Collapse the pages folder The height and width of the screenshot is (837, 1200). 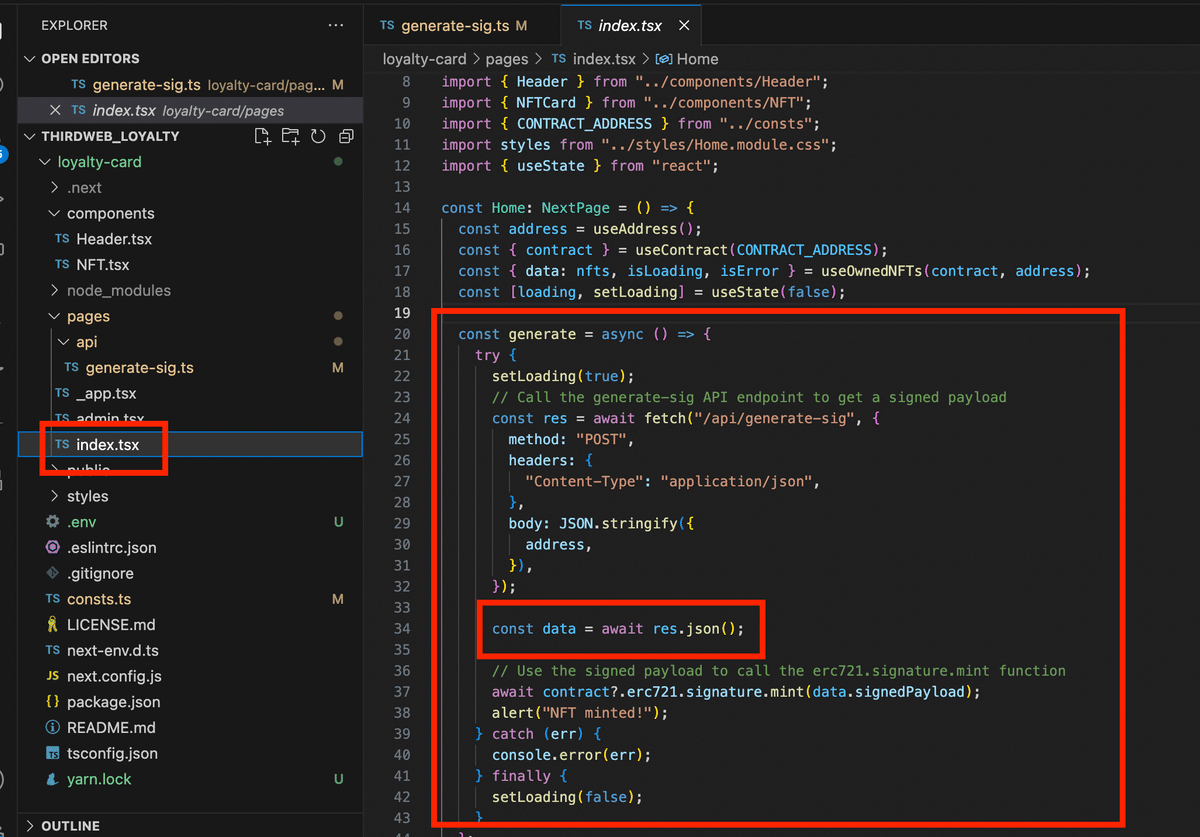coord(55,317)
